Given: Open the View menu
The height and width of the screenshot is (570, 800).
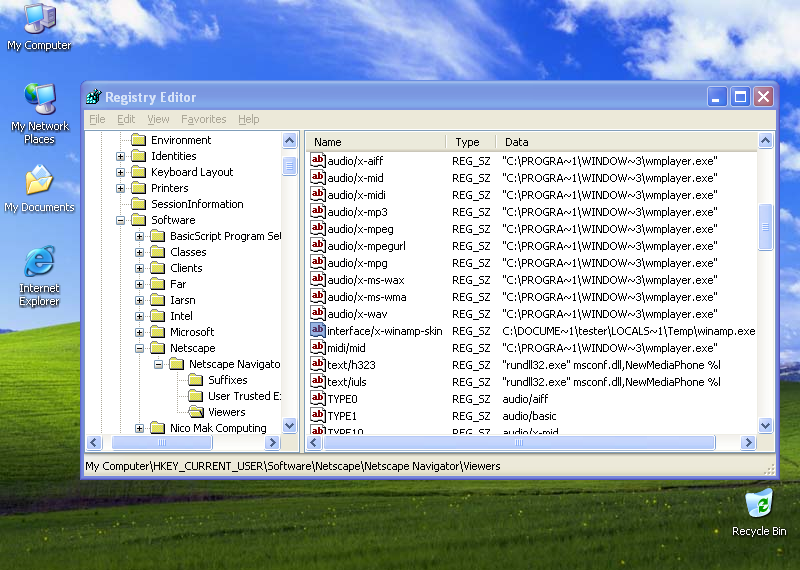Looking at the screenshot, I should click(x=158, y=119).
